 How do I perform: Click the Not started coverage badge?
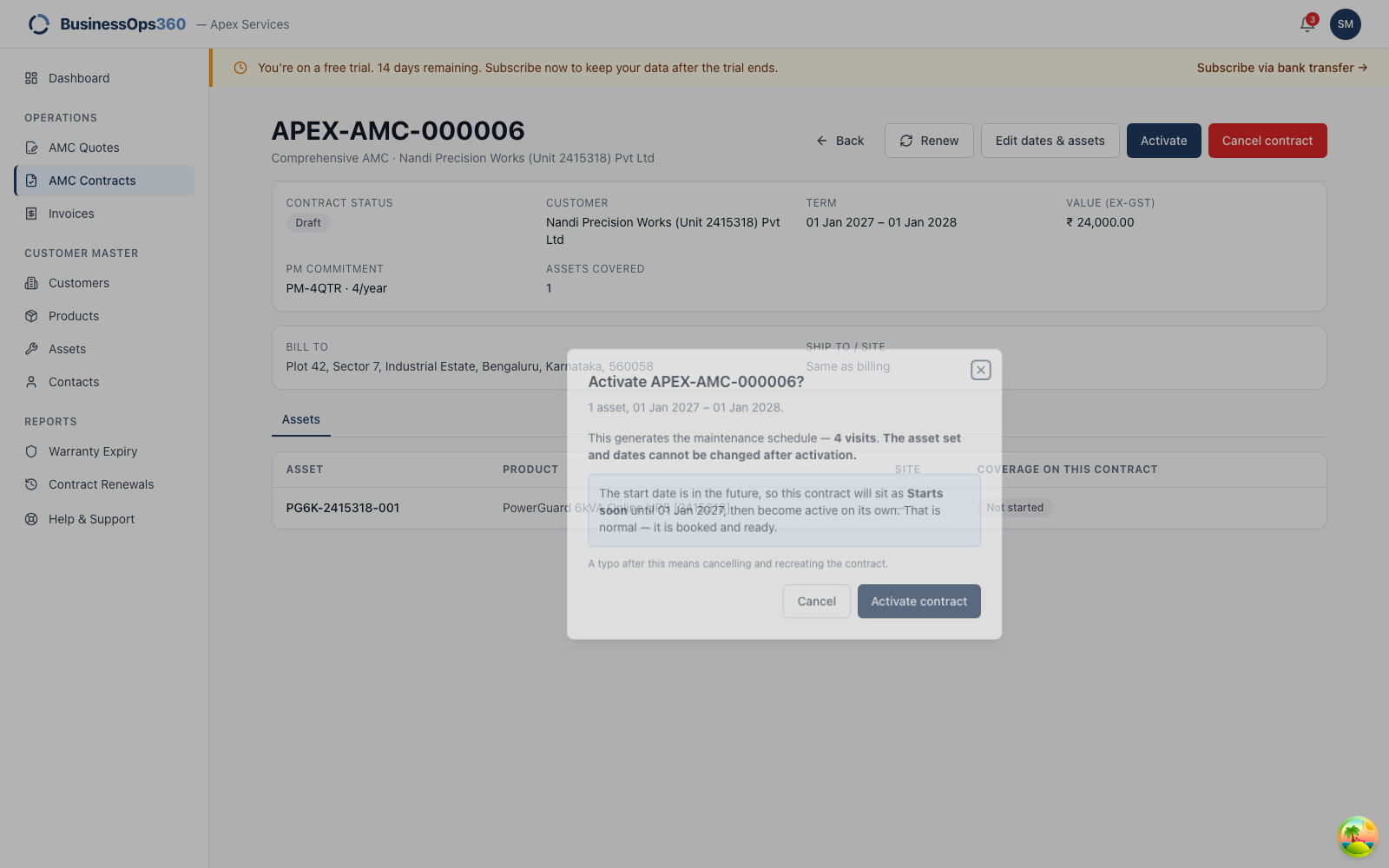point(1015,508)
